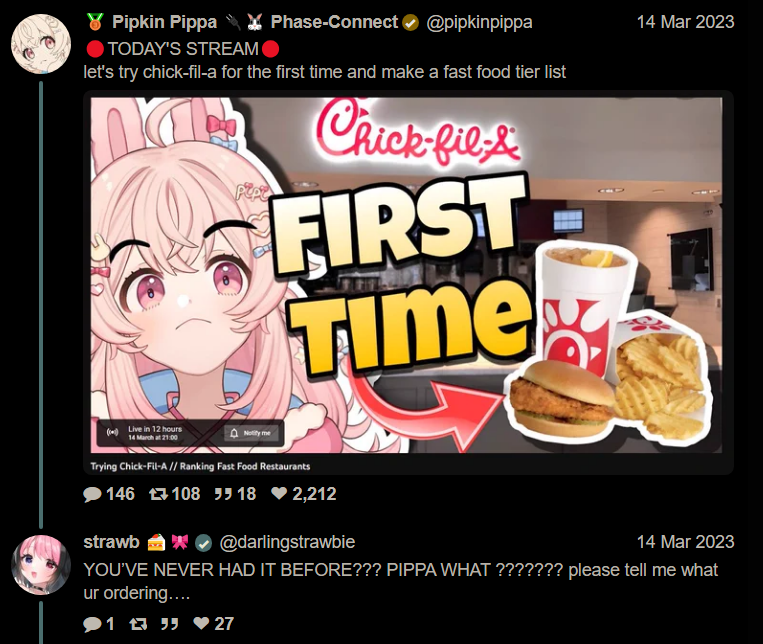The width and height of the screenshot is (763, 644).
Task: Click the 14 Mar 2023 date on strawb's reply
Action: [x=685, y=542]
